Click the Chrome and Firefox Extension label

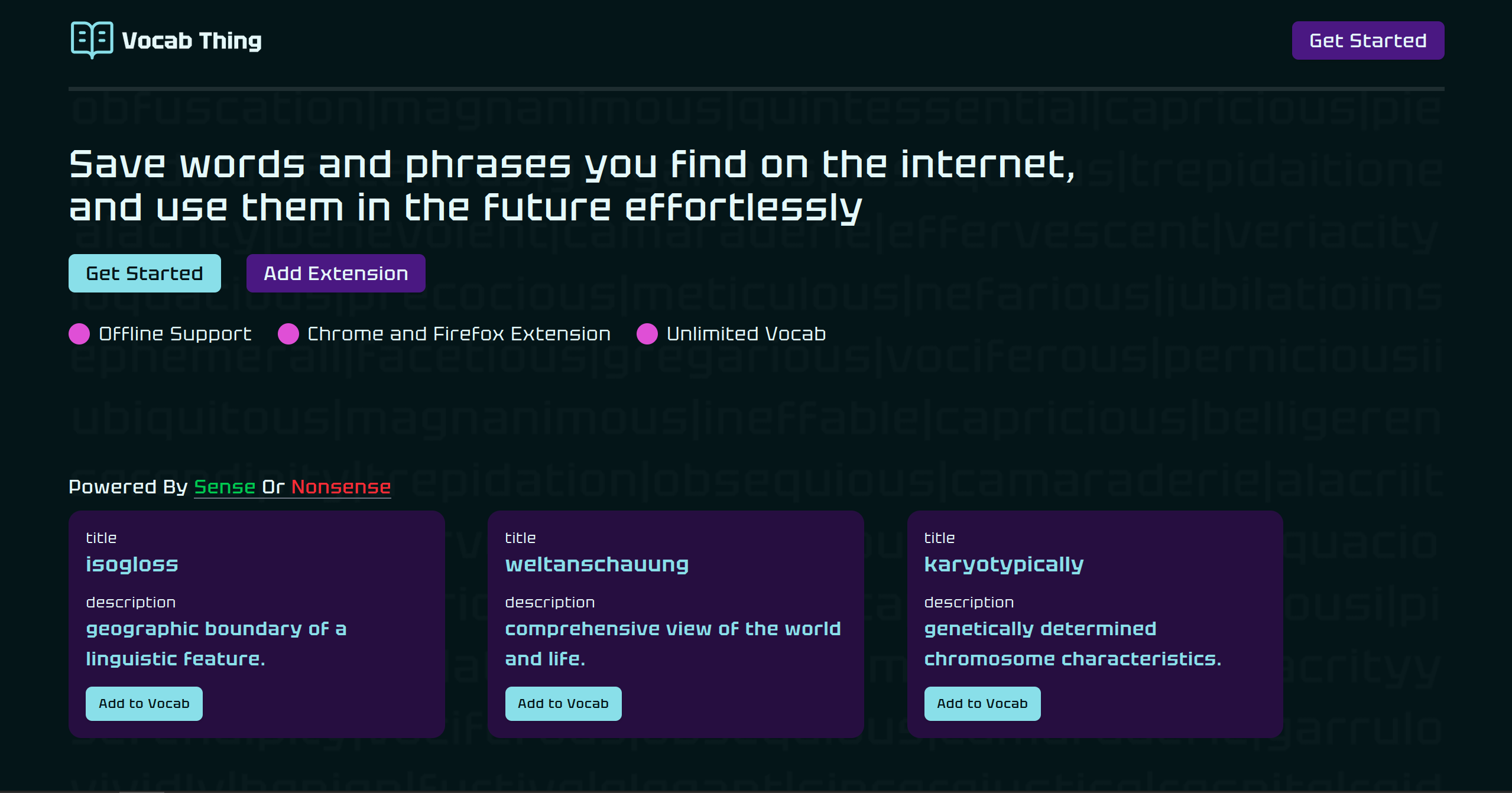click(459, 334)
